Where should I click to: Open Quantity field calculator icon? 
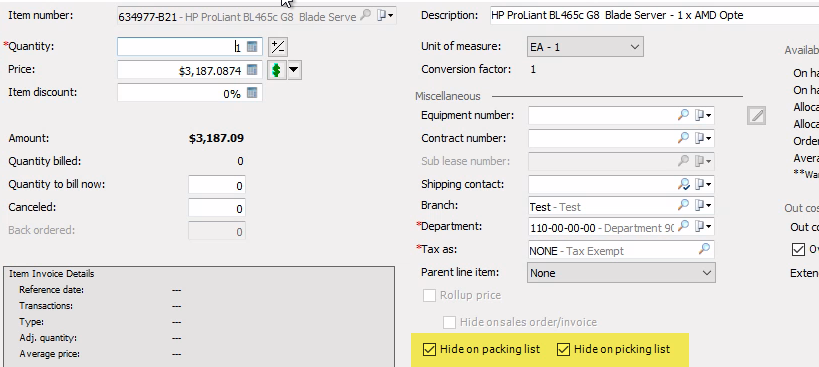(252, 46)
